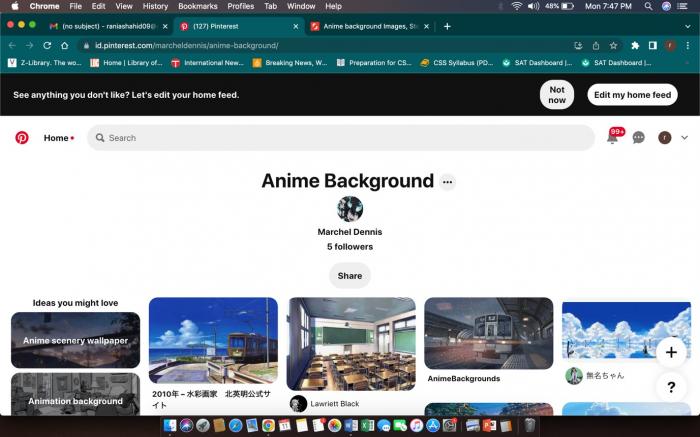
Task: Click the volume icon in menu bar
Action: [533, 6]
